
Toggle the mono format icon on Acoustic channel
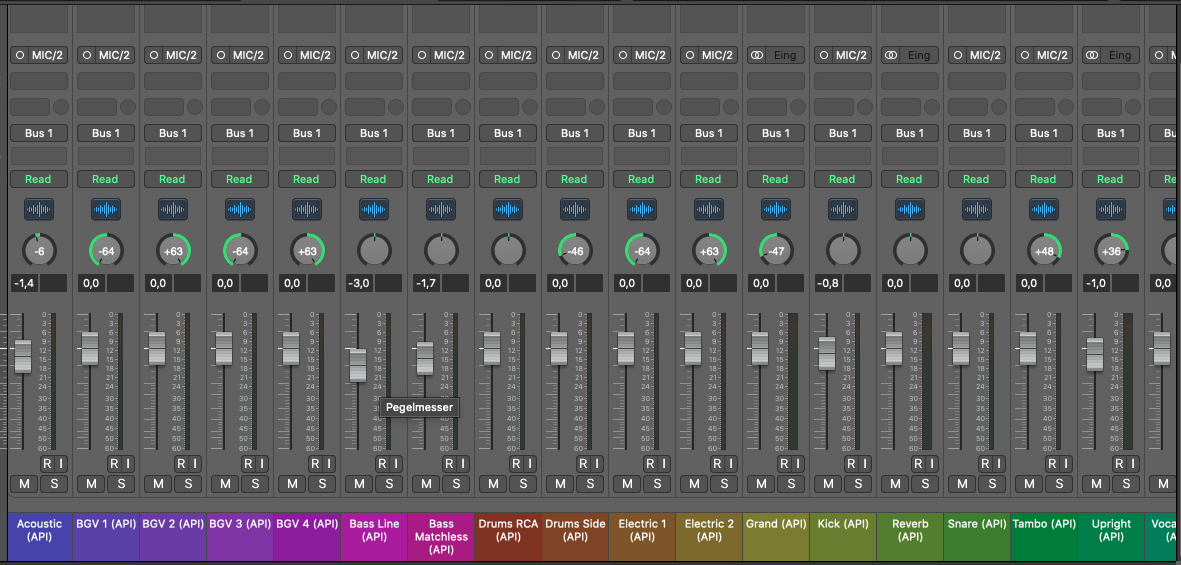pos(20,55)
